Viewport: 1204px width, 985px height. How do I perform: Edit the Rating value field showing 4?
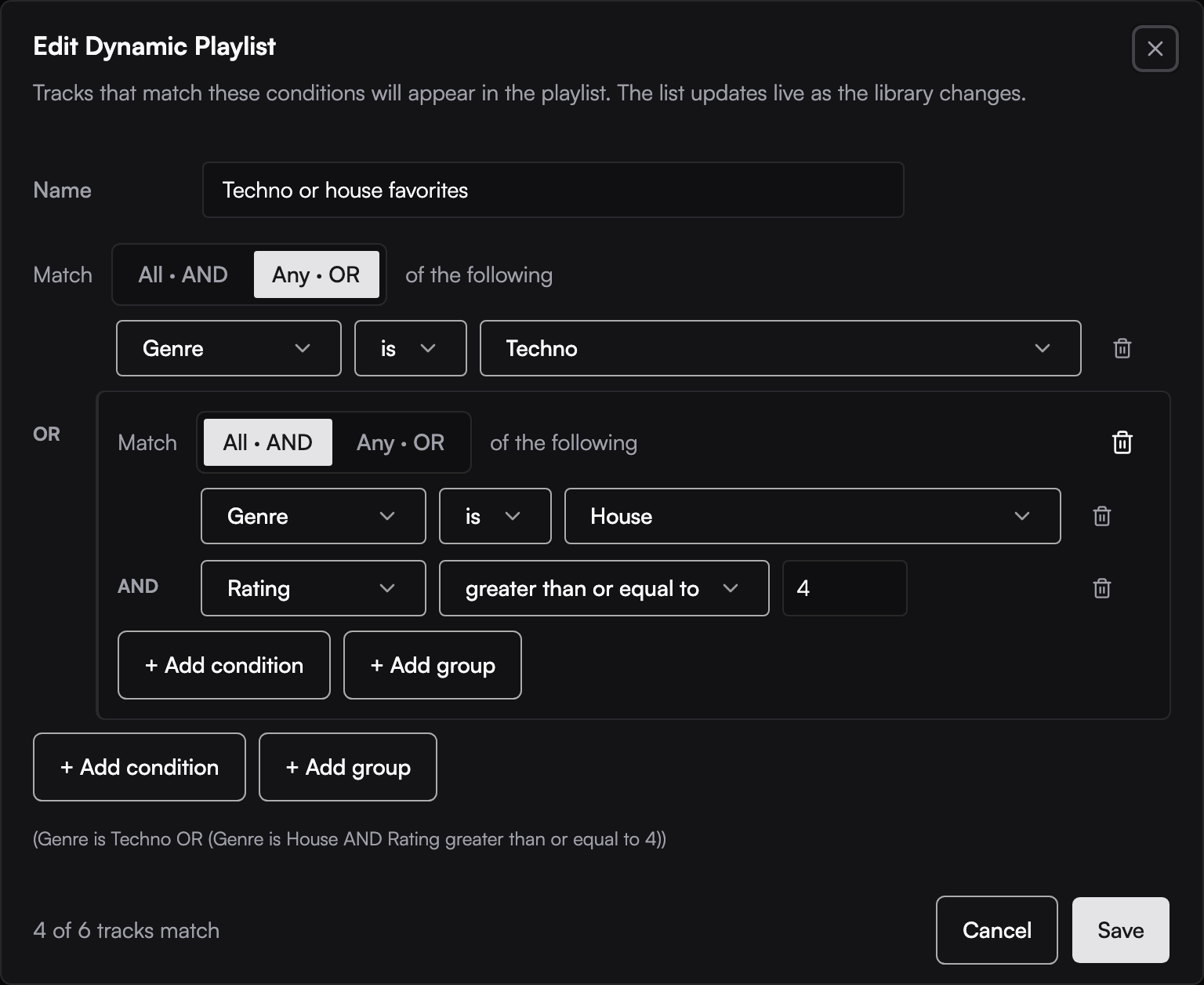coord(845,588)
